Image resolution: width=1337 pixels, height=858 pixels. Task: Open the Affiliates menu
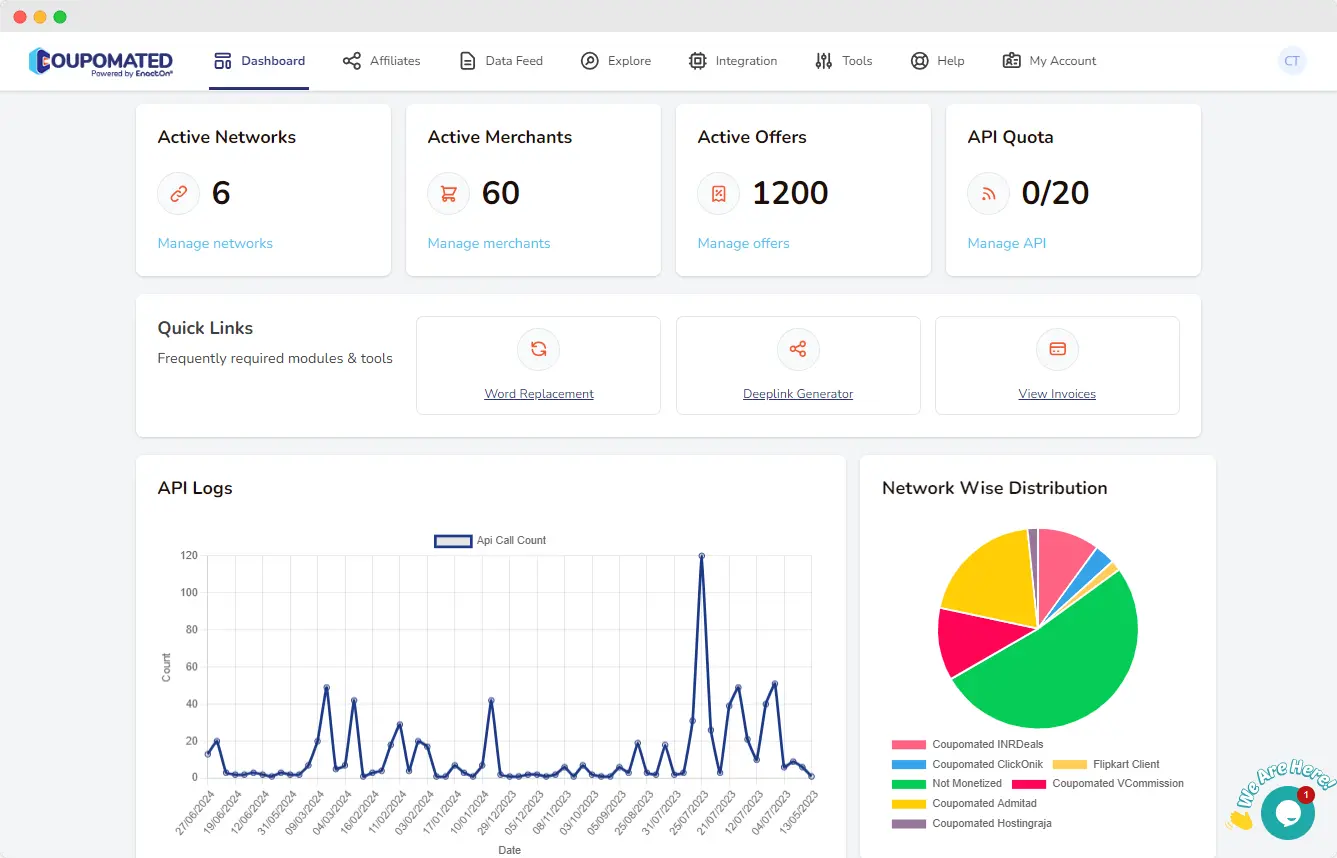(381, 61)
